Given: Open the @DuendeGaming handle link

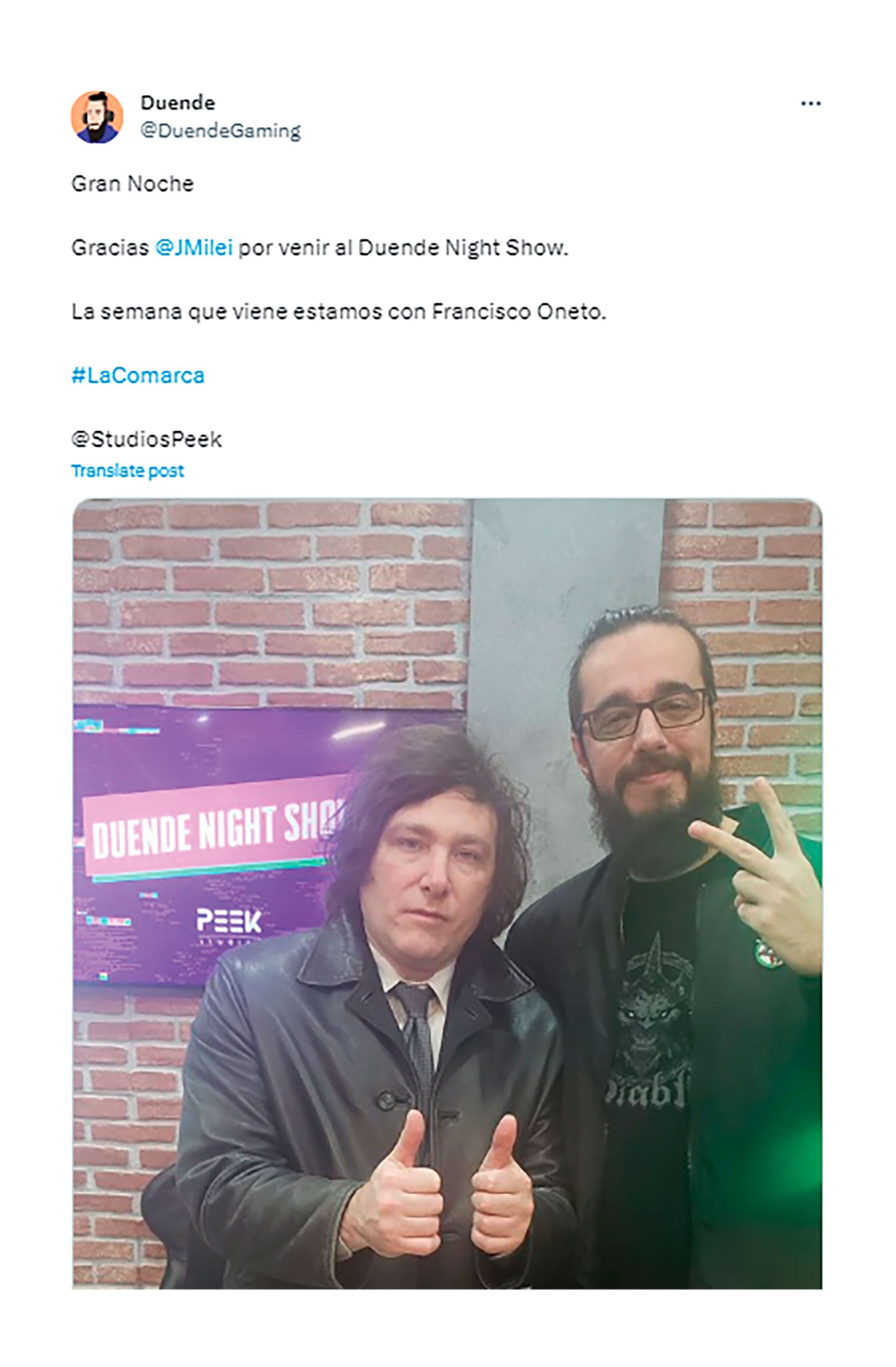Looking at the screenshot, I should tap(221, 131).
